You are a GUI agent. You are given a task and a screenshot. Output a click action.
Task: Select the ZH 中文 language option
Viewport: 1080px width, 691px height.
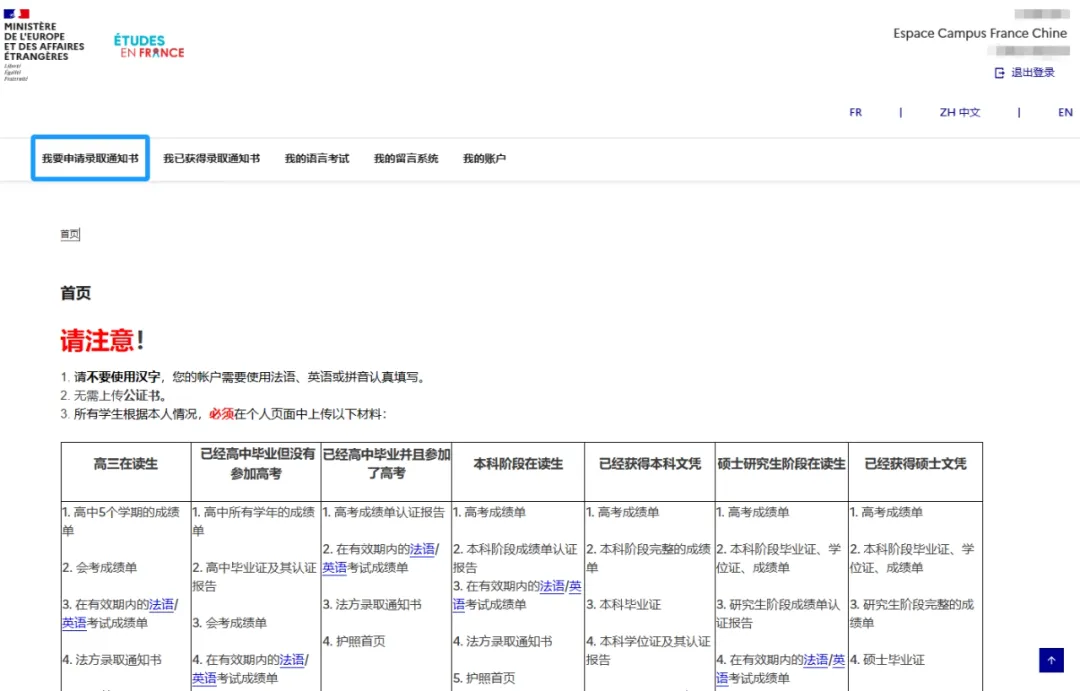point(960,112)
